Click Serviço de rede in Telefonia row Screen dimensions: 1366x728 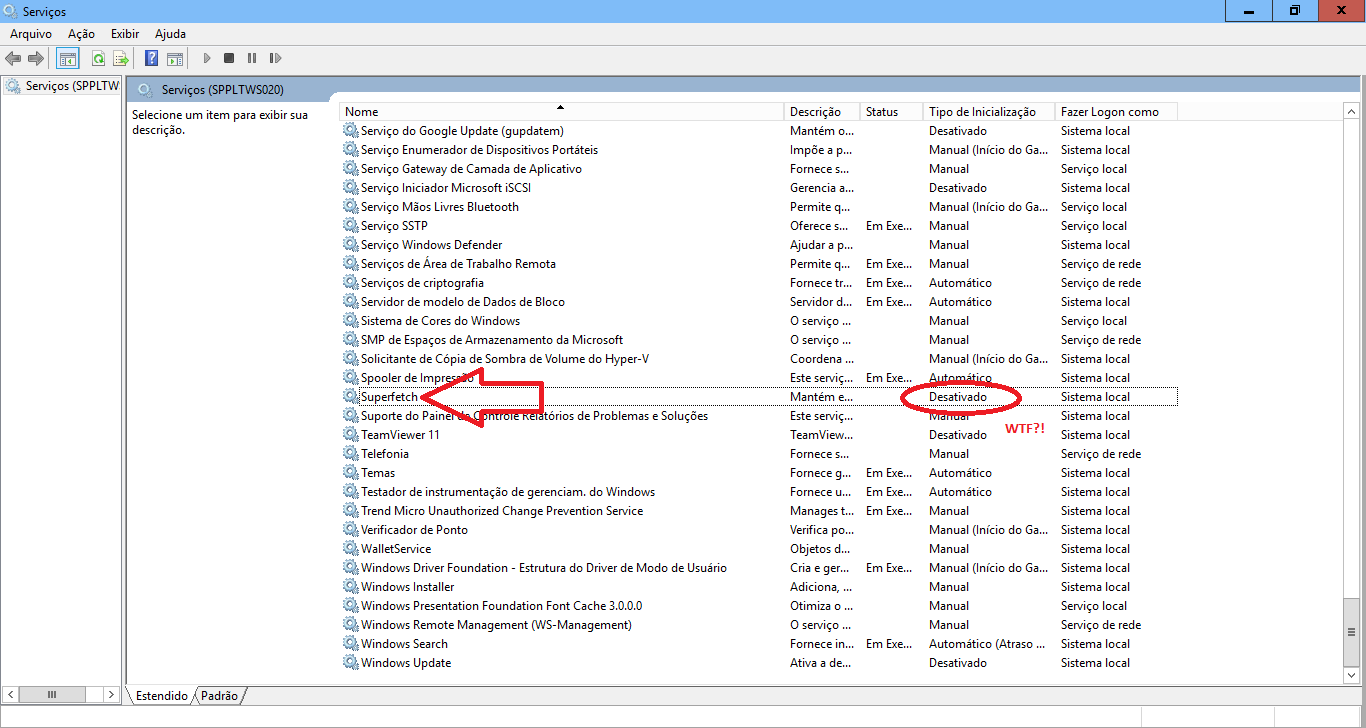coord(1101,454)
